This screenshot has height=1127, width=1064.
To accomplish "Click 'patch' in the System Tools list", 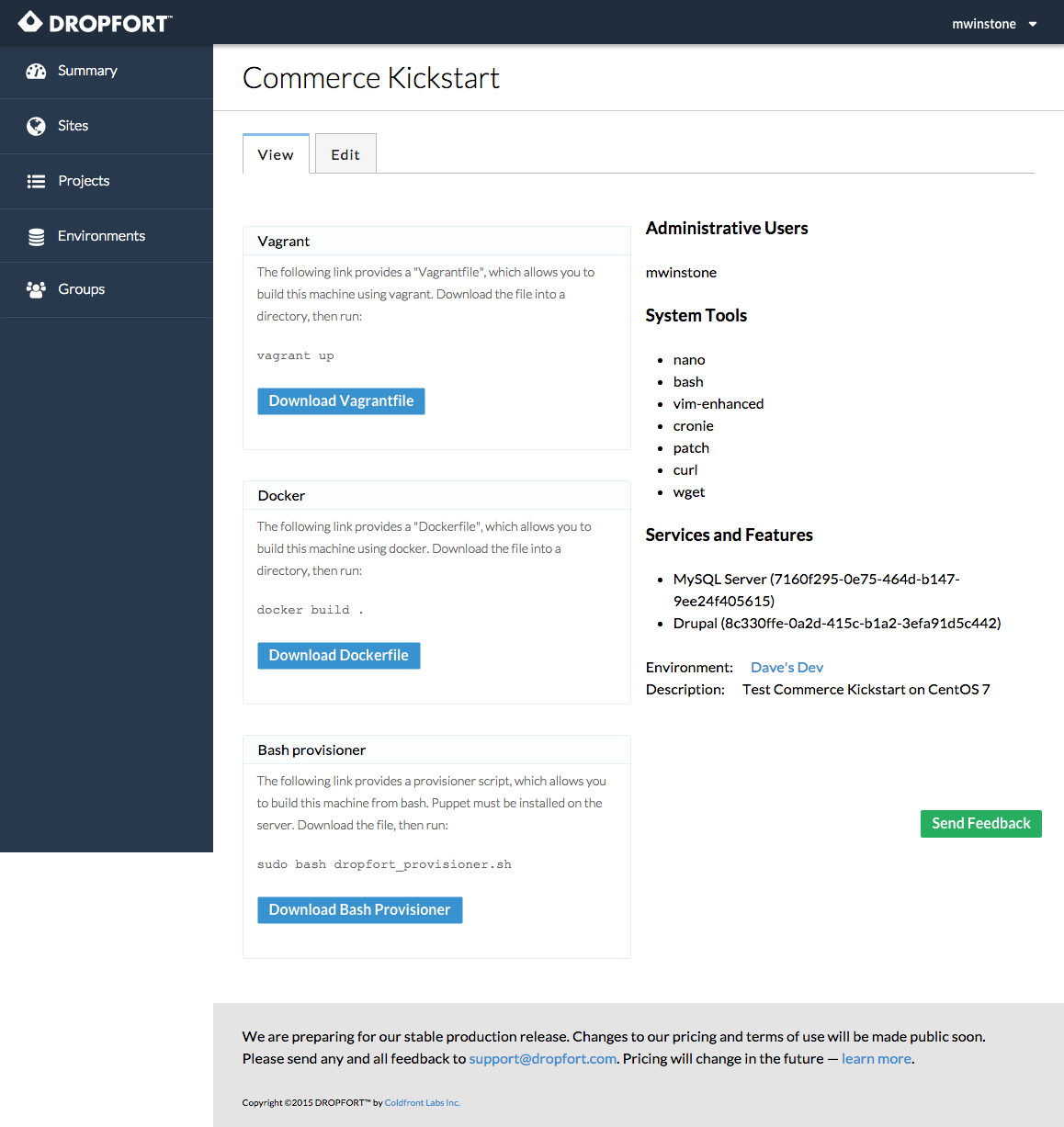I will click(691, 448).
